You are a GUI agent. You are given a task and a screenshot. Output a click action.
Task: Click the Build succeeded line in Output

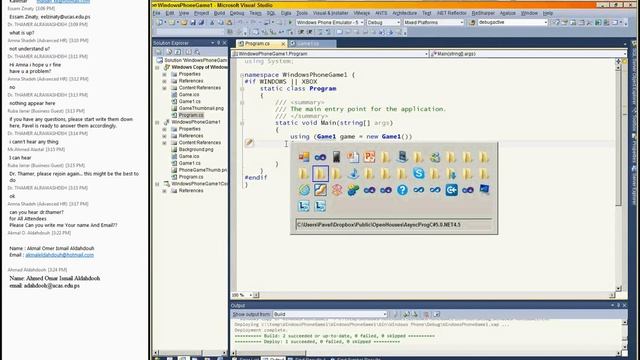click(335, 336)
